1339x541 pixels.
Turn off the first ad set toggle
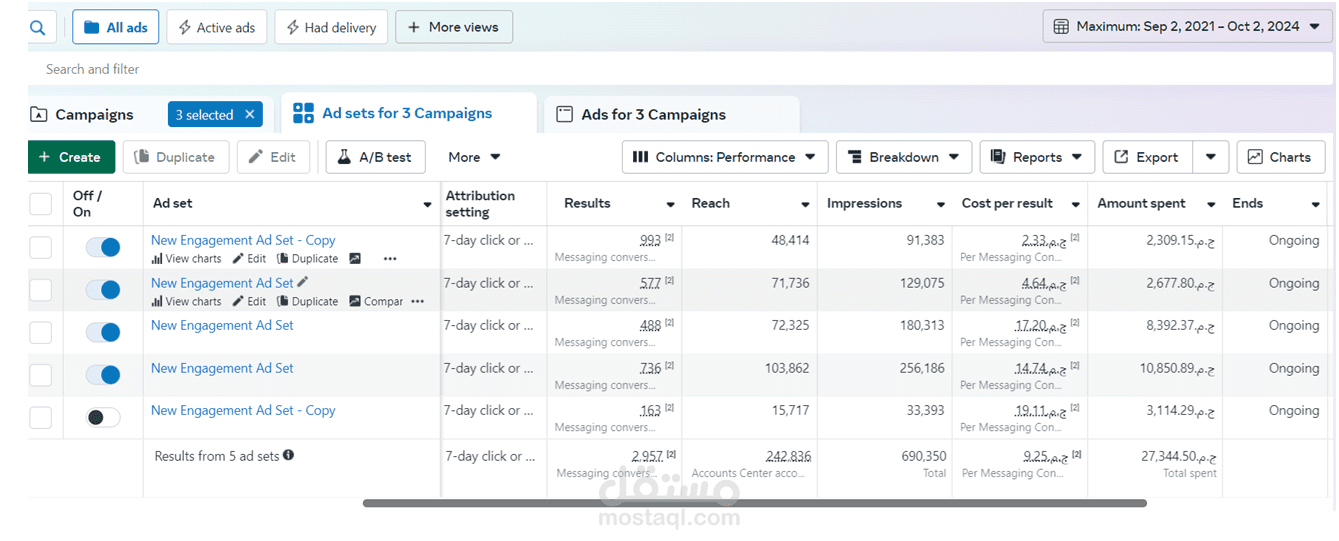point(102,247)
